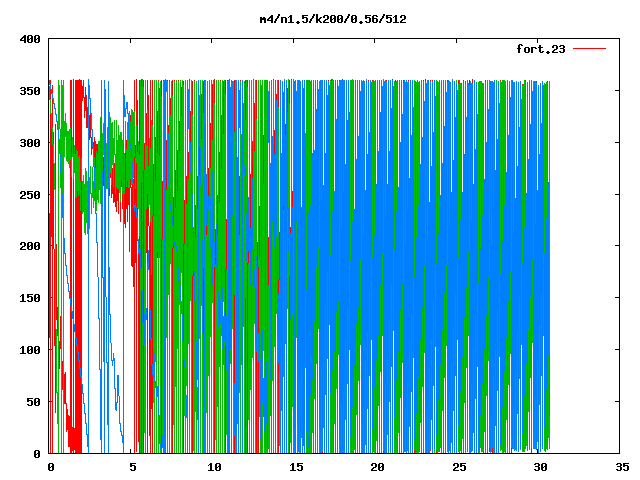Click the y-axis label 350

coord(30,91)
